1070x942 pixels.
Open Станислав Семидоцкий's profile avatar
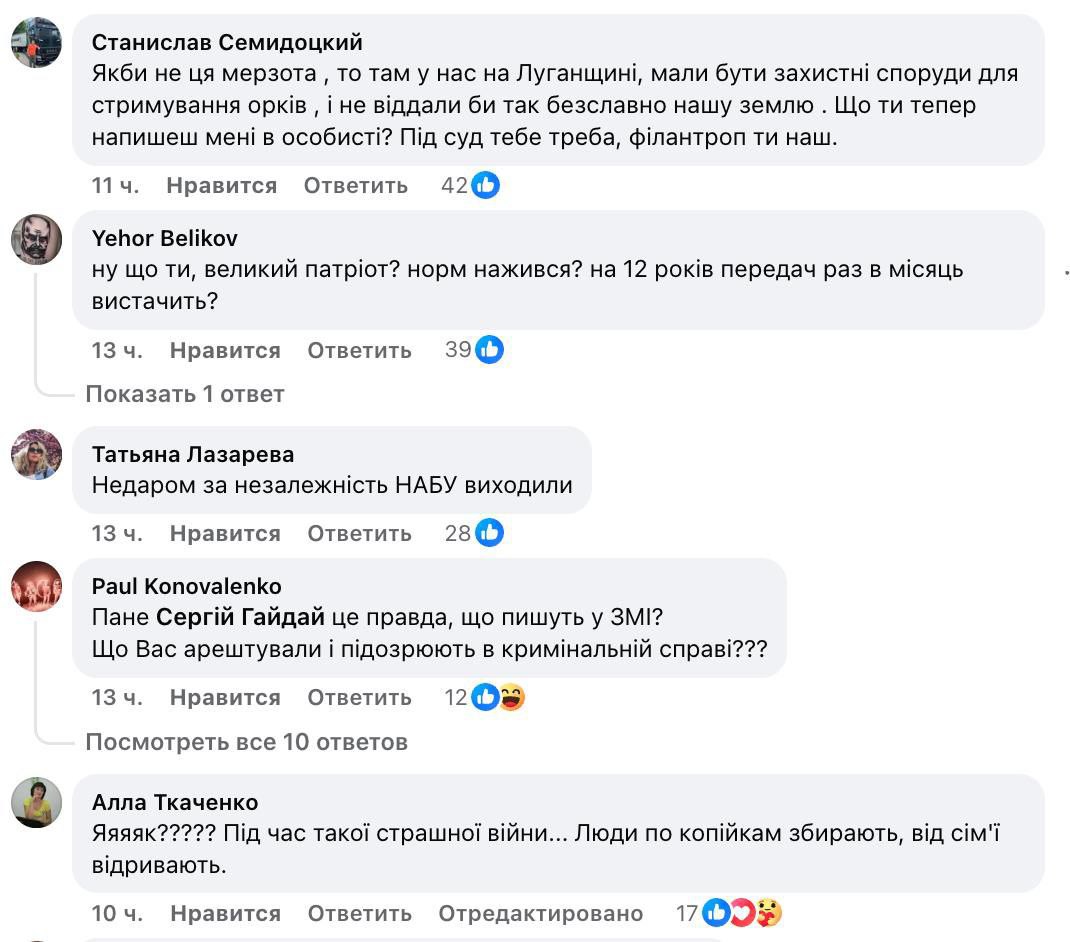coord(36,43)
